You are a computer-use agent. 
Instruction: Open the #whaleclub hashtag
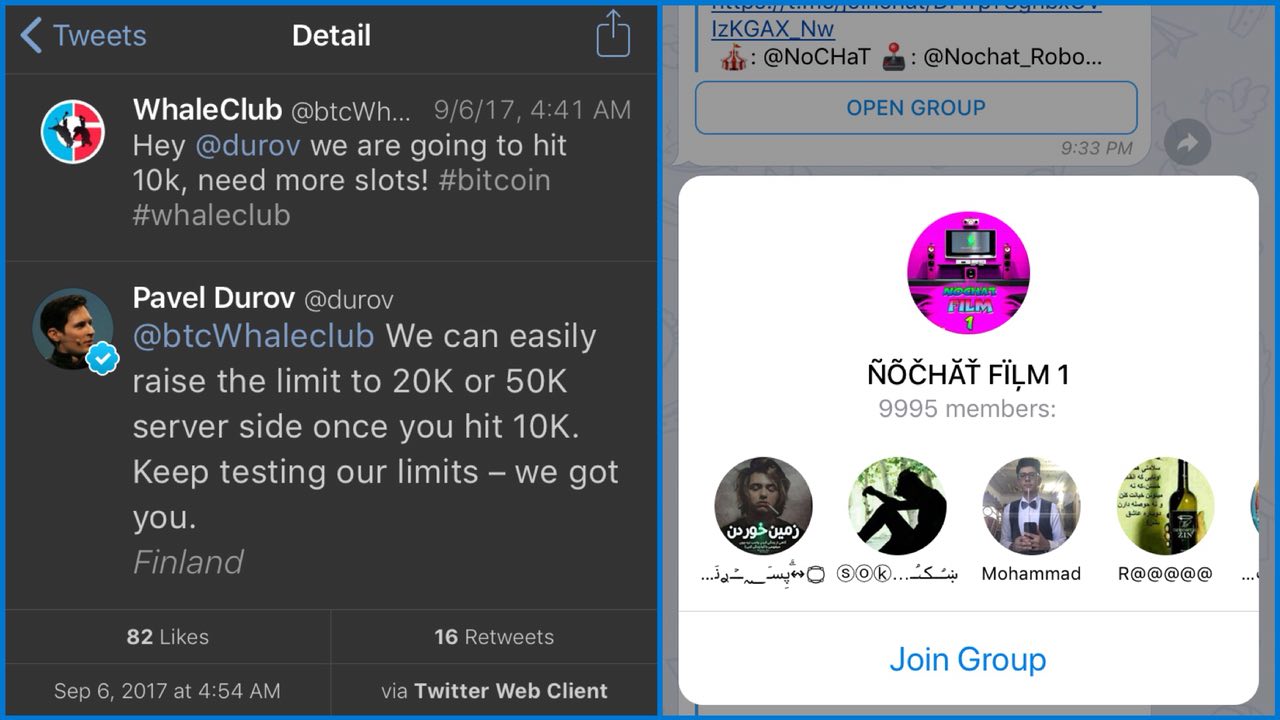tap(212, 215)
